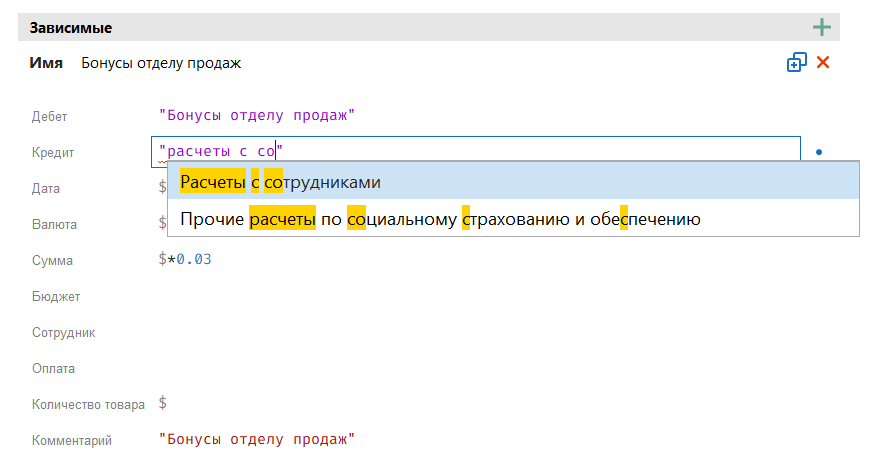Duplicate the Бонусы отделу продаж entry
This screenshot has height=468, width=870.
tap(796, 63)
